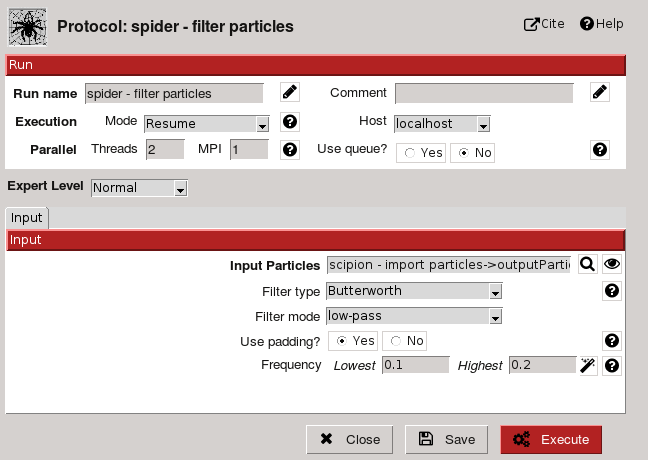Open the Filter type Butterworth dropdown
The height and width of the screenshot is (460, 648).
pyautogui.click(x=414, y=291)
